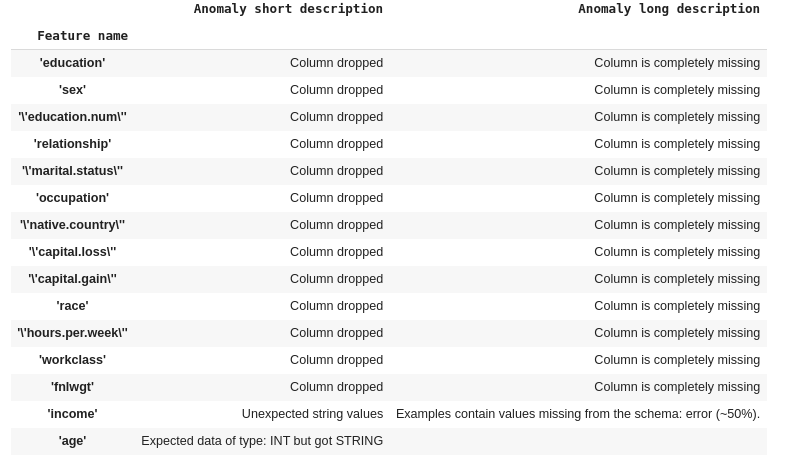Click the 'income' feature name

[72, 414]
